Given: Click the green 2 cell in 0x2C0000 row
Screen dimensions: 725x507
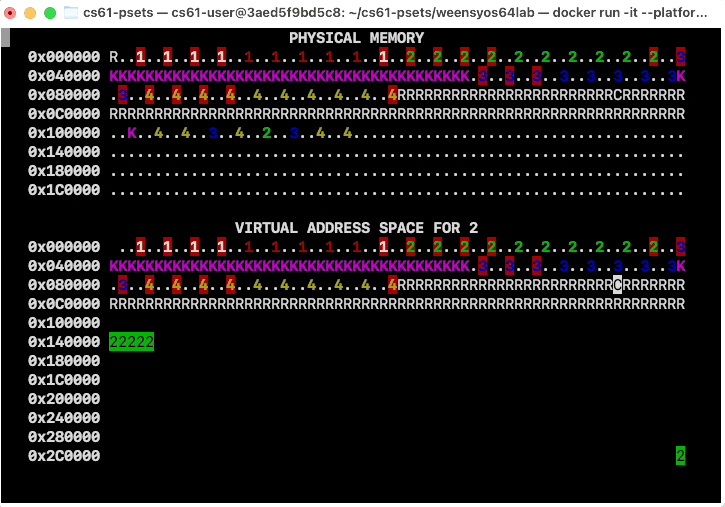Looking at the screenshot, I should [x=681, y=456].
